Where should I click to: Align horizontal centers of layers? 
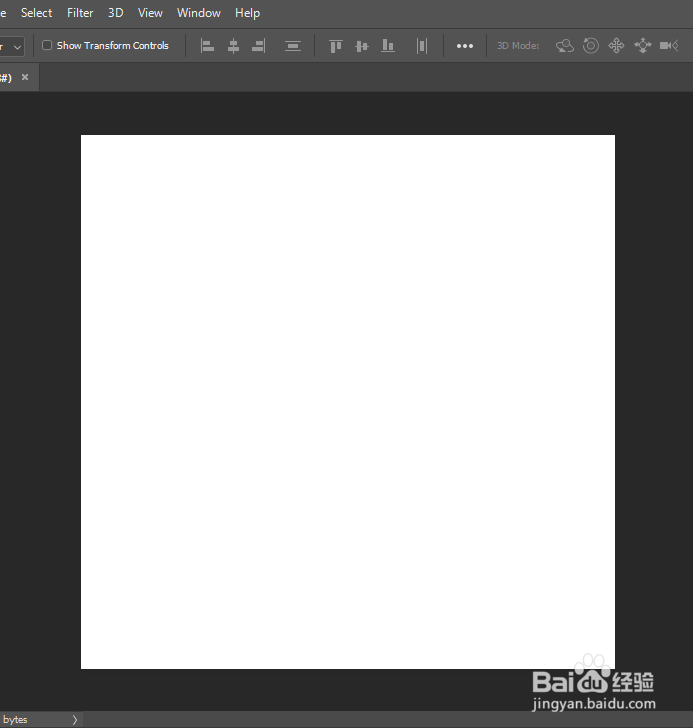(233, 46)
